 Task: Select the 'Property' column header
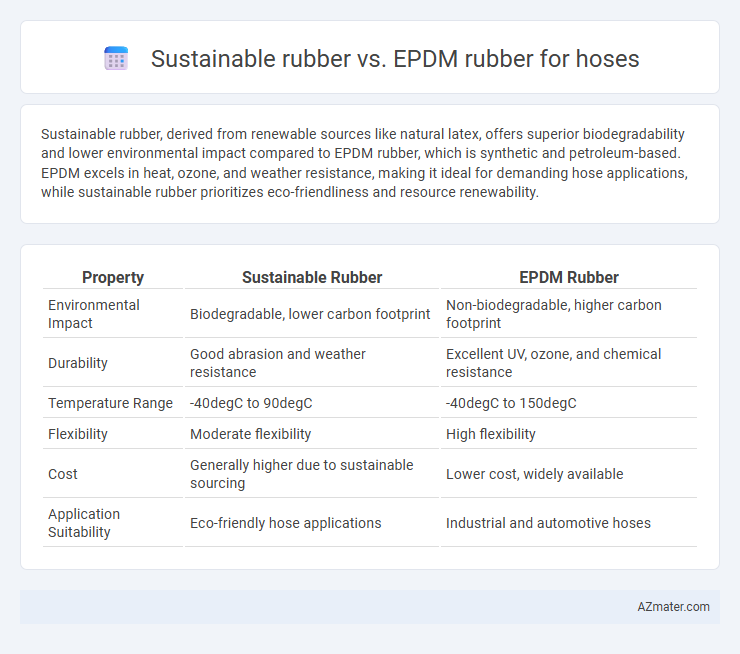[x=113, y=277]
